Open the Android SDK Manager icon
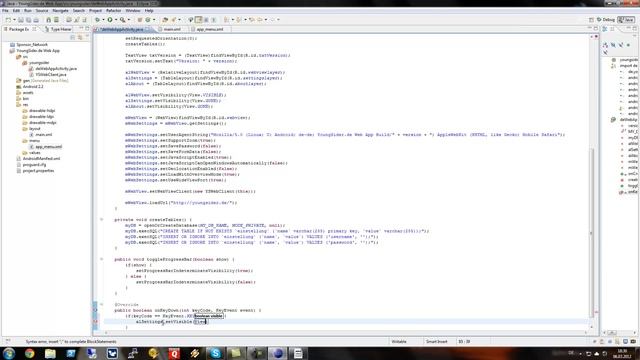This screenshot has width=640, height=360. coord(49,20)
